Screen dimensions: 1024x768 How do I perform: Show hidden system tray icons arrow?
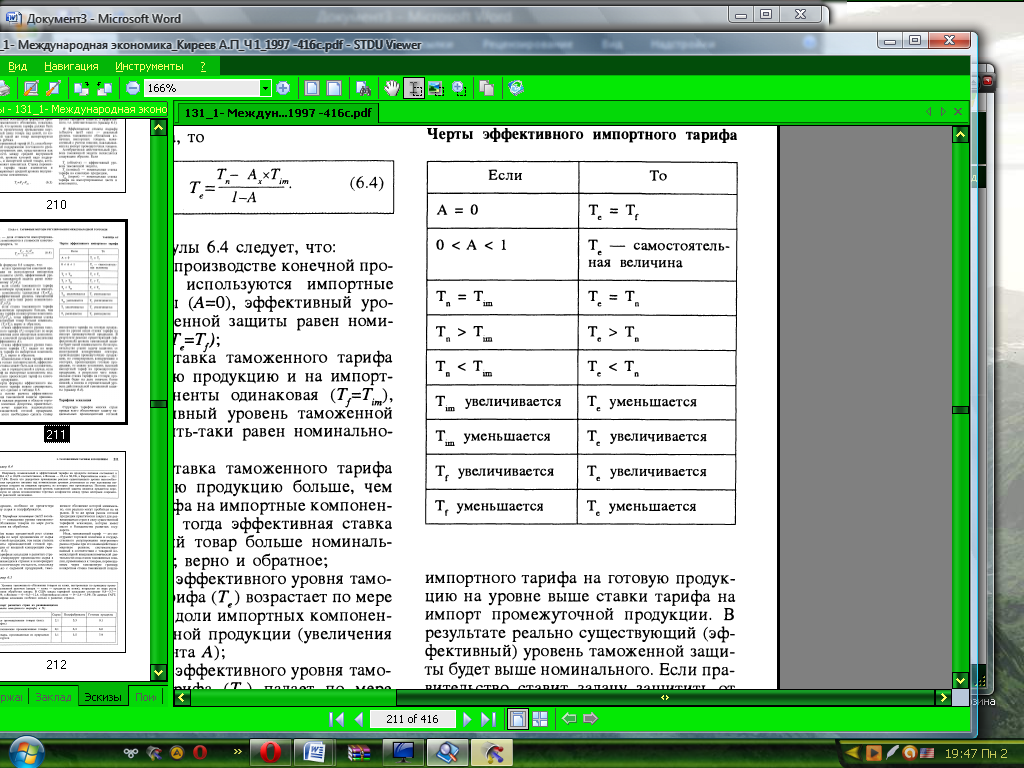tap(852, 753)
